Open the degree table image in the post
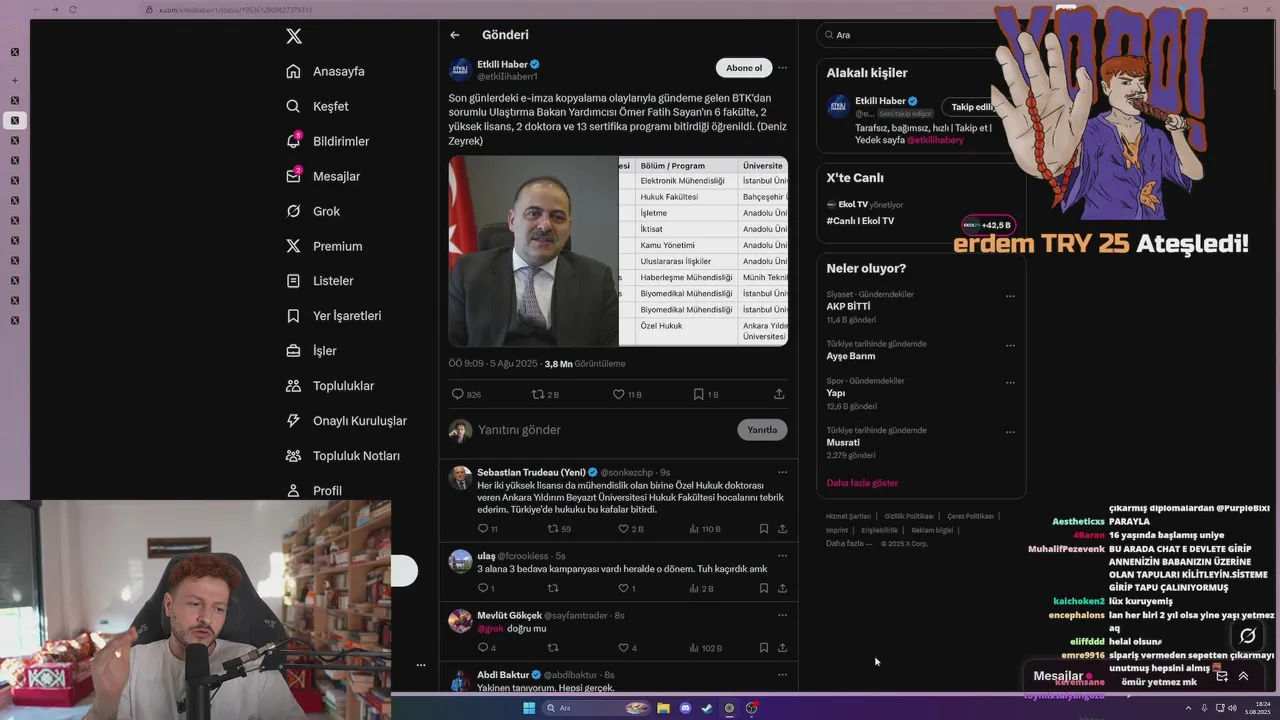This screenshot has height=720, width=1280. tap(703, 251)
